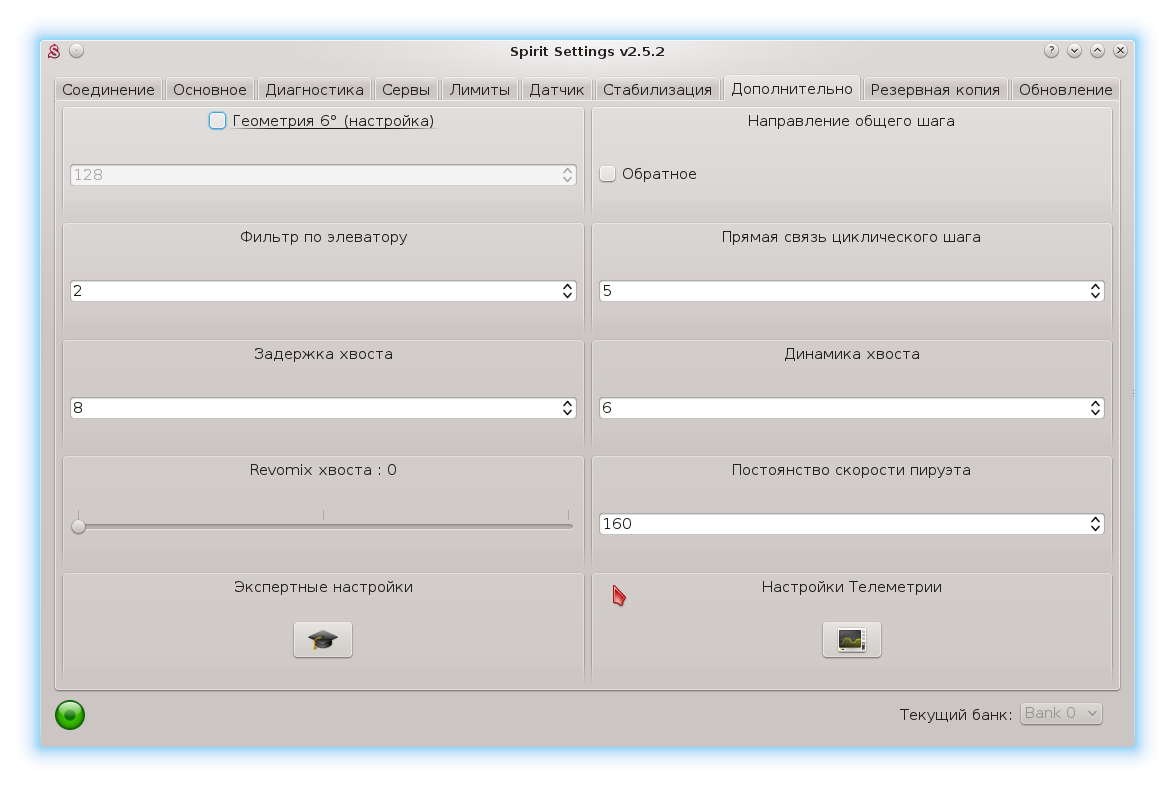Click the green connection status indicator
This screenshot has width=1175, height=787.
[70, 714]
